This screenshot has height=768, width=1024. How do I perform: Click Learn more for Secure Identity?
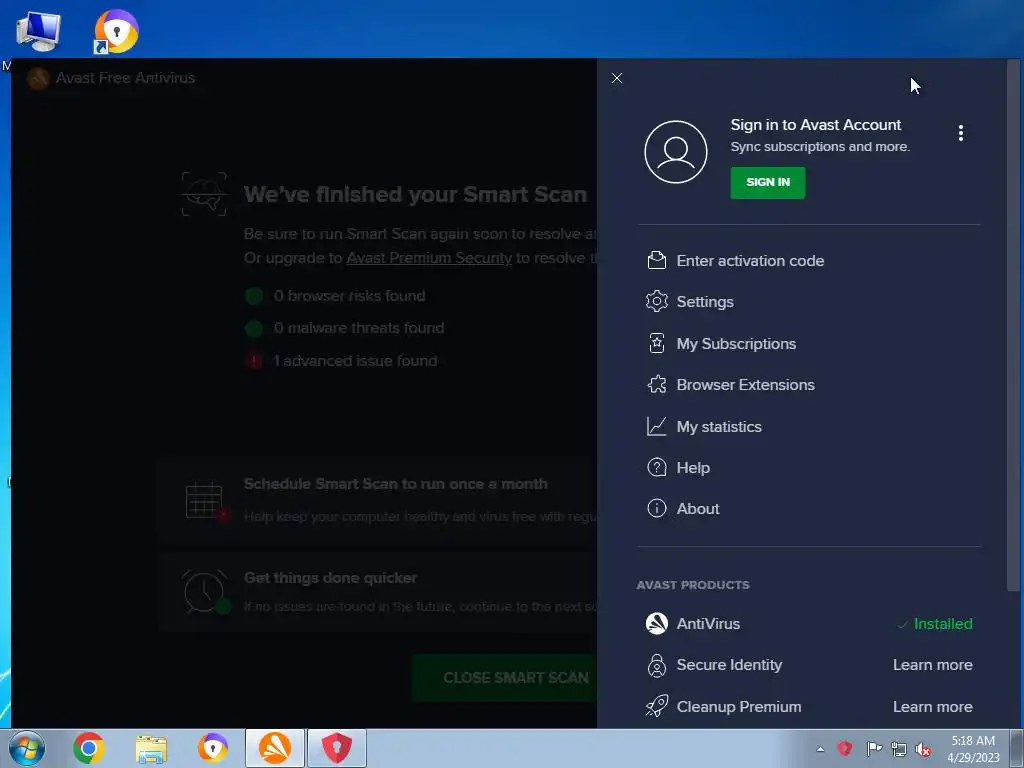pyautogui.click(x=933, y=665)
